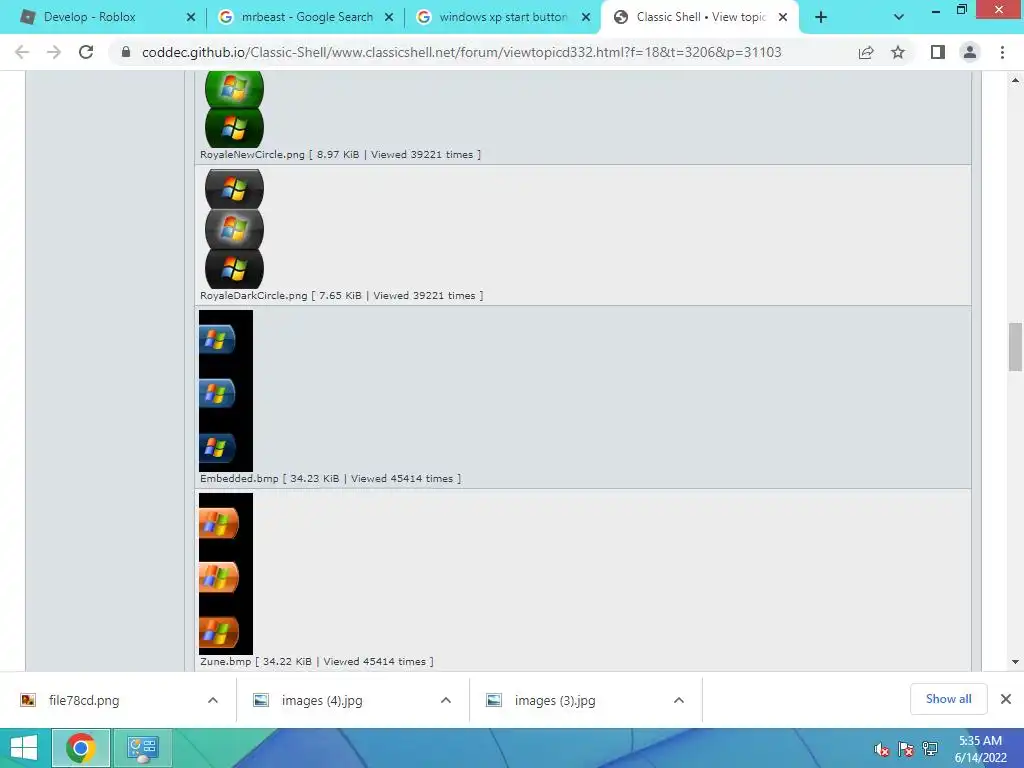This screenshot has height=768, width=1024.
Task: Open a new browser tab
Action: (821, 18)
